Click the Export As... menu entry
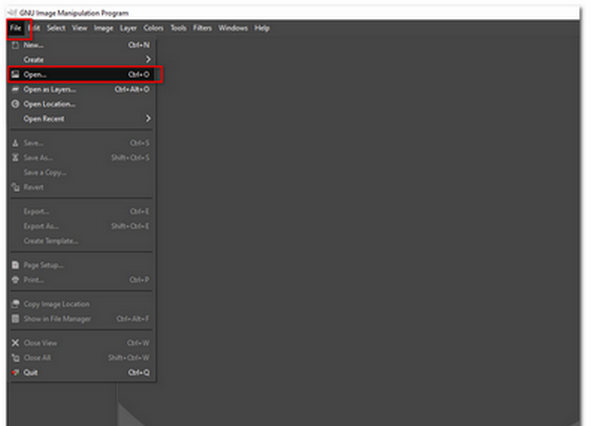Screen dimensions: 600x426 pos(81,226)
